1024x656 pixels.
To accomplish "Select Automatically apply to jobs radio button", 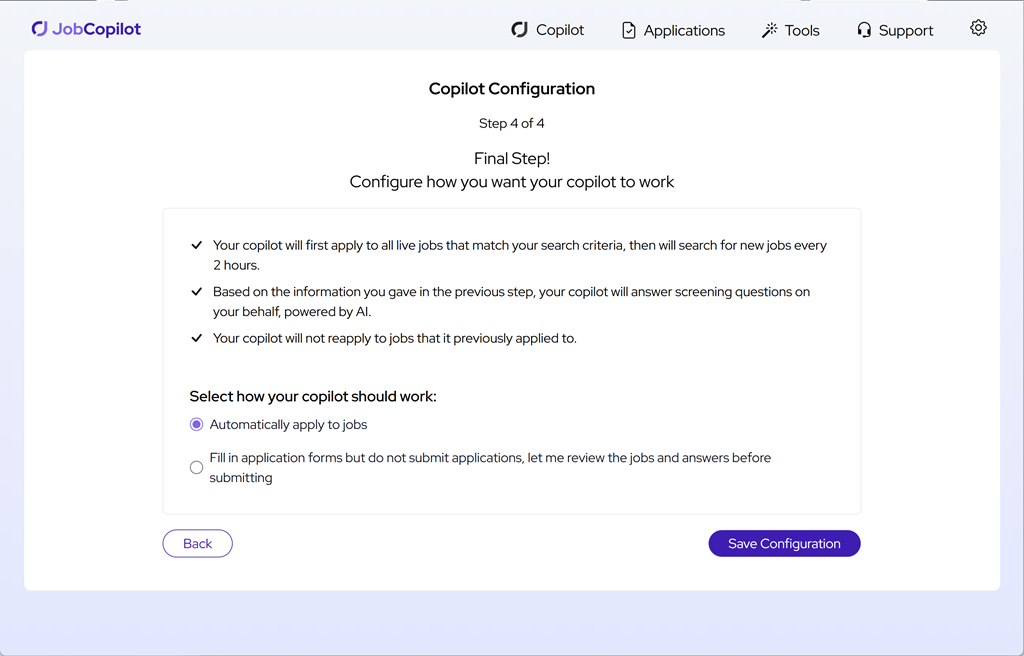I will (197, 425).
